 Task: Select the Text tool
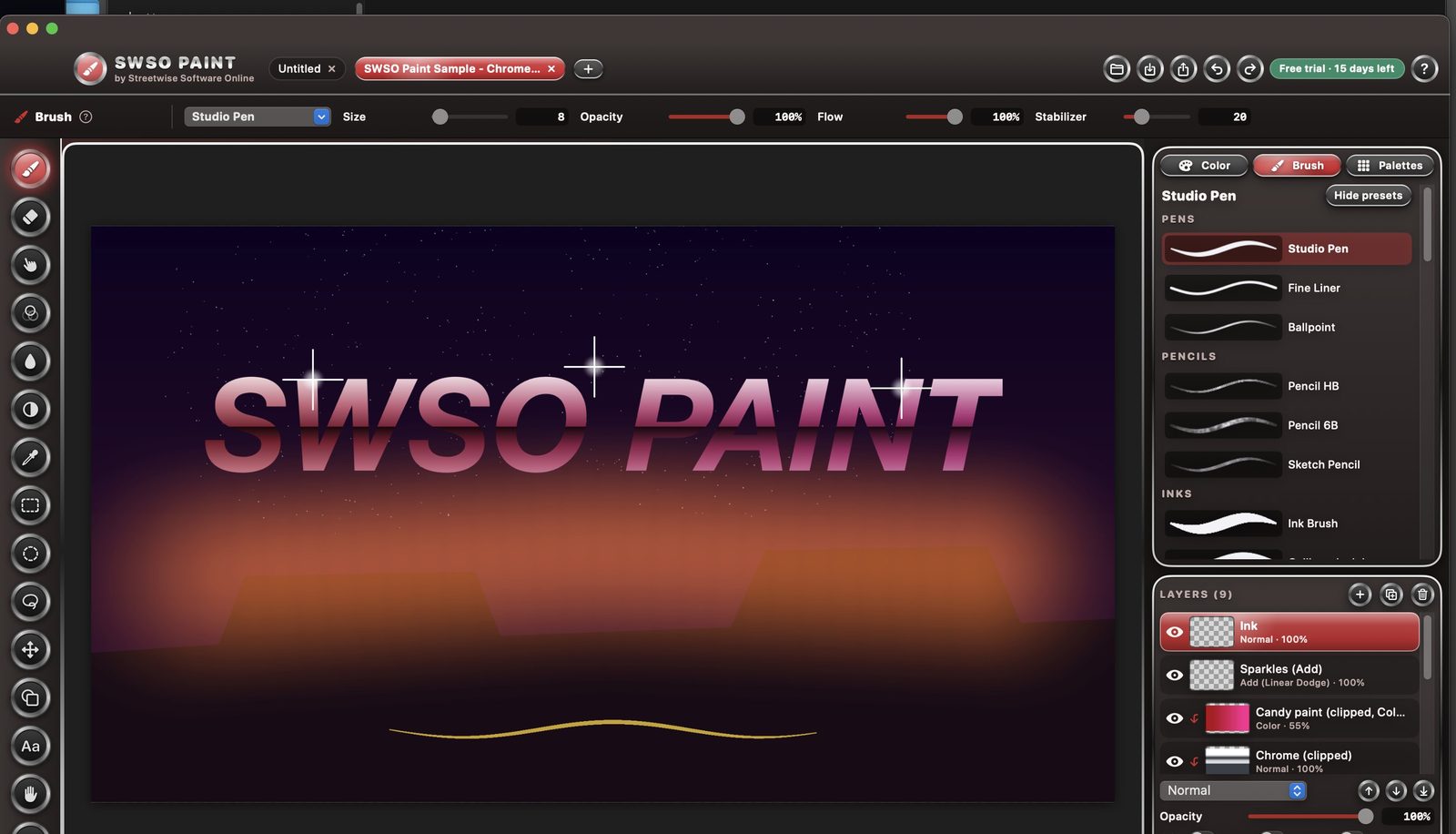(x=30, y=747)
